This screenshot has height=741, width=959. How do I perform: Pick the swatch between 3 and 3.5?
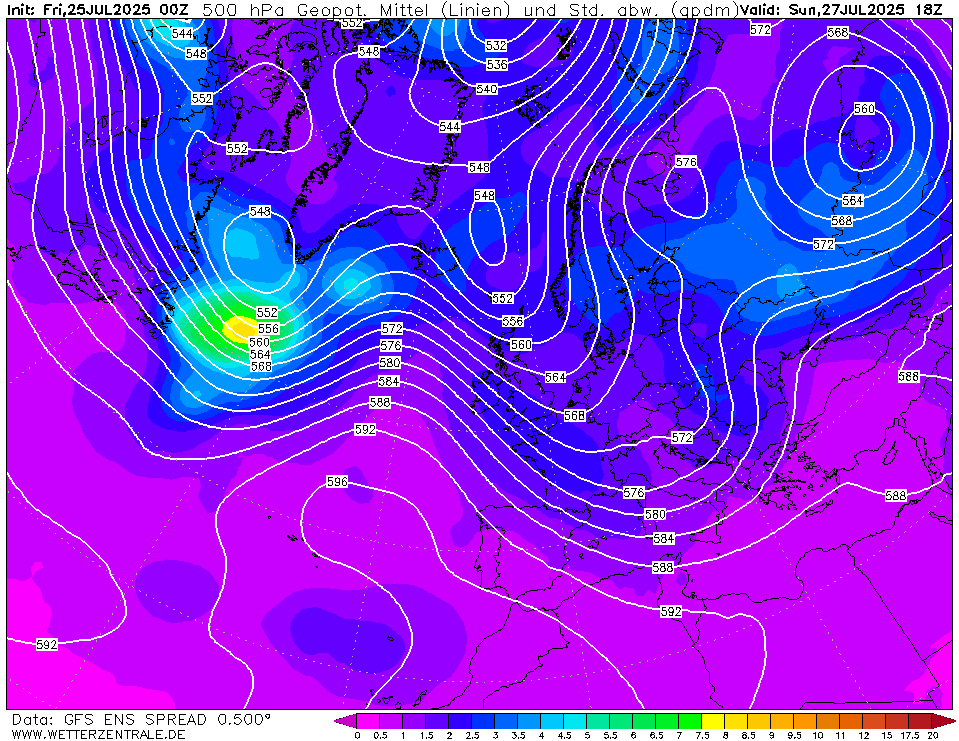506,721
